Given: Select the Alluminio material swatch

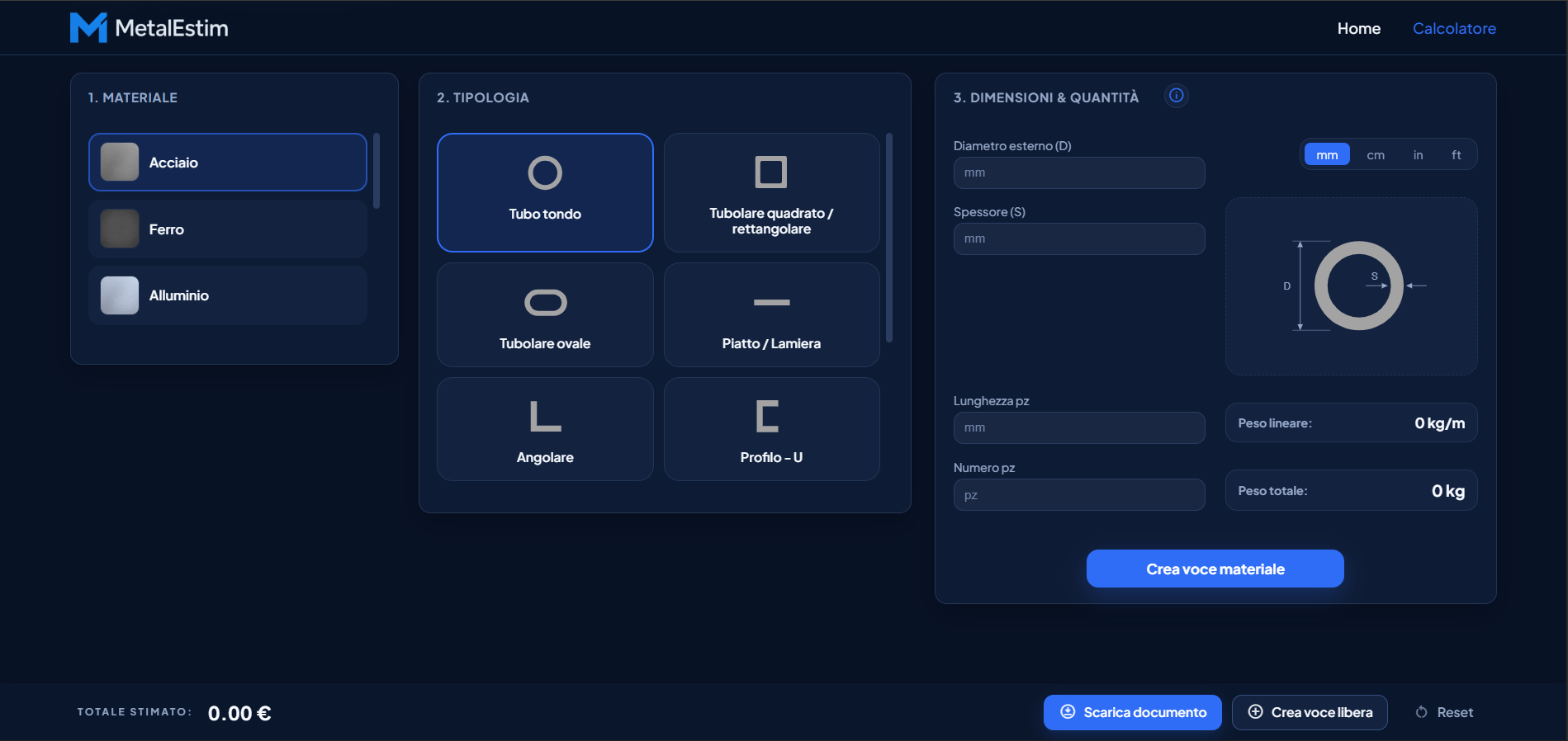Looking at the screenshot, I should [x=120, y=295].
